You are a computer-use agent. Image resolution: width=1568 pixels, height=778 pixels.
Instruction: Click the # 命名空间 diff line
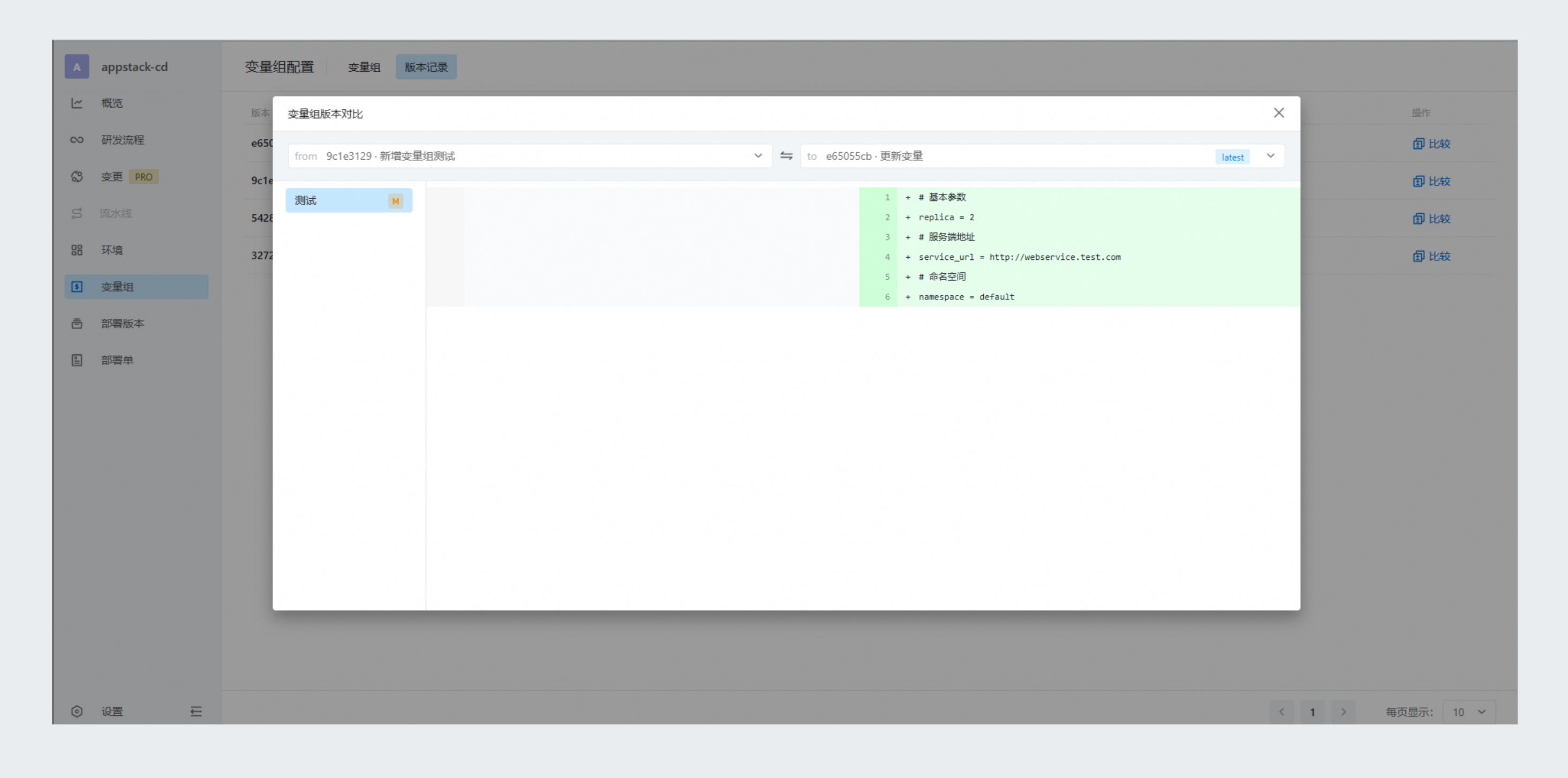1079,276
